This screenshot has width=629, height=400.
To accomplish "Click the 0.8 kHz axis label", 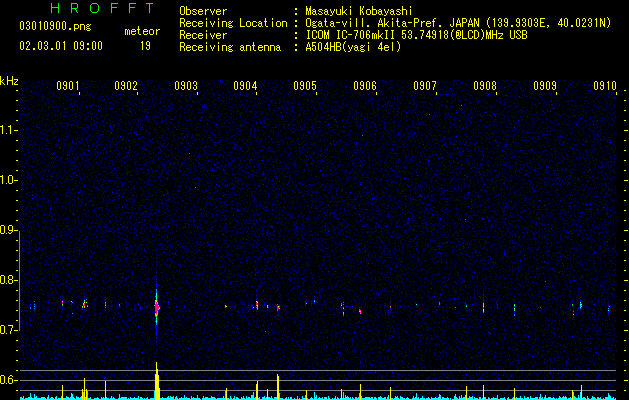I will click(x=8, y=280).
